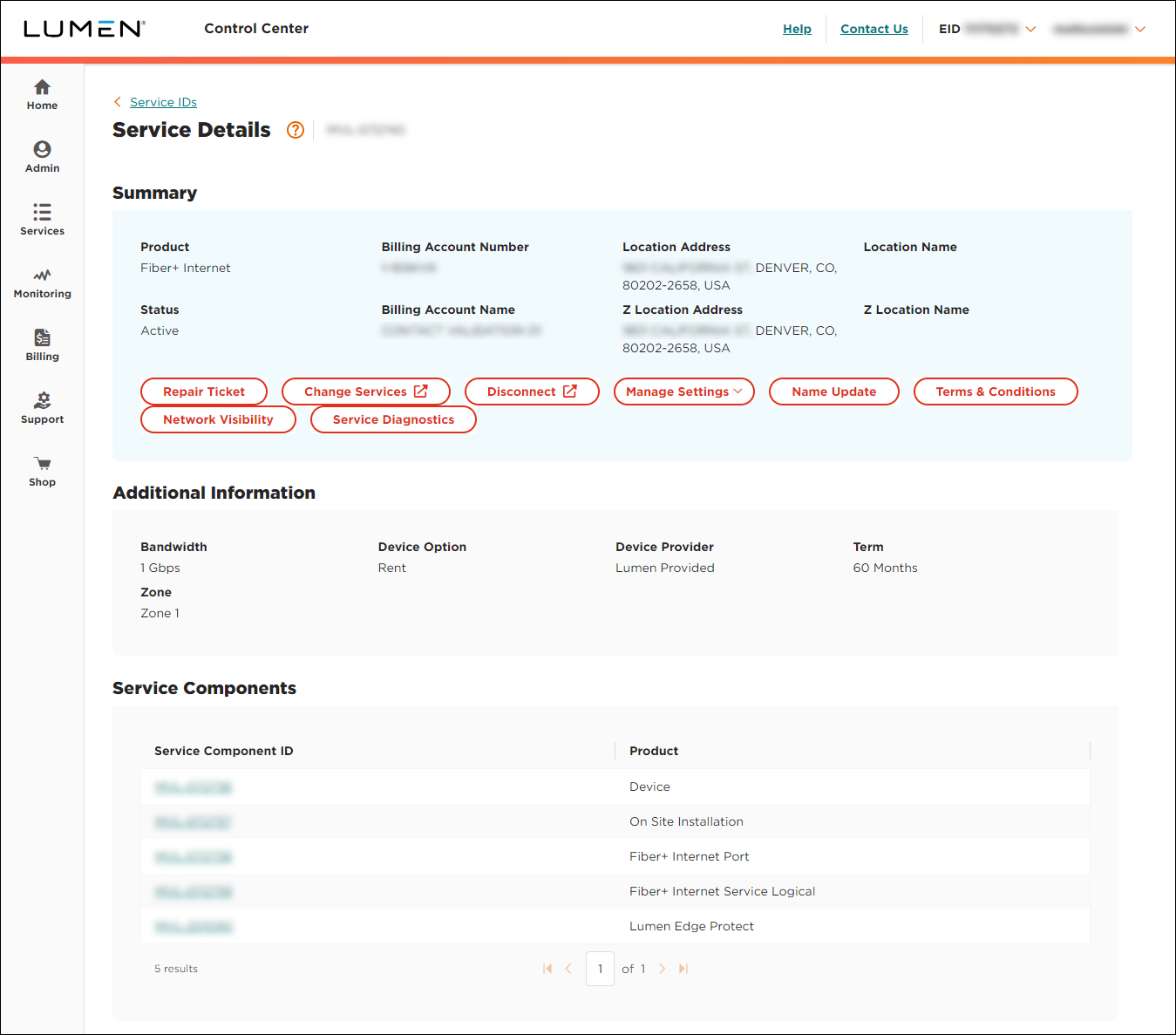1176x1035 pixels.
Task: Click the Network Visibility button
Action: (218, 419)
